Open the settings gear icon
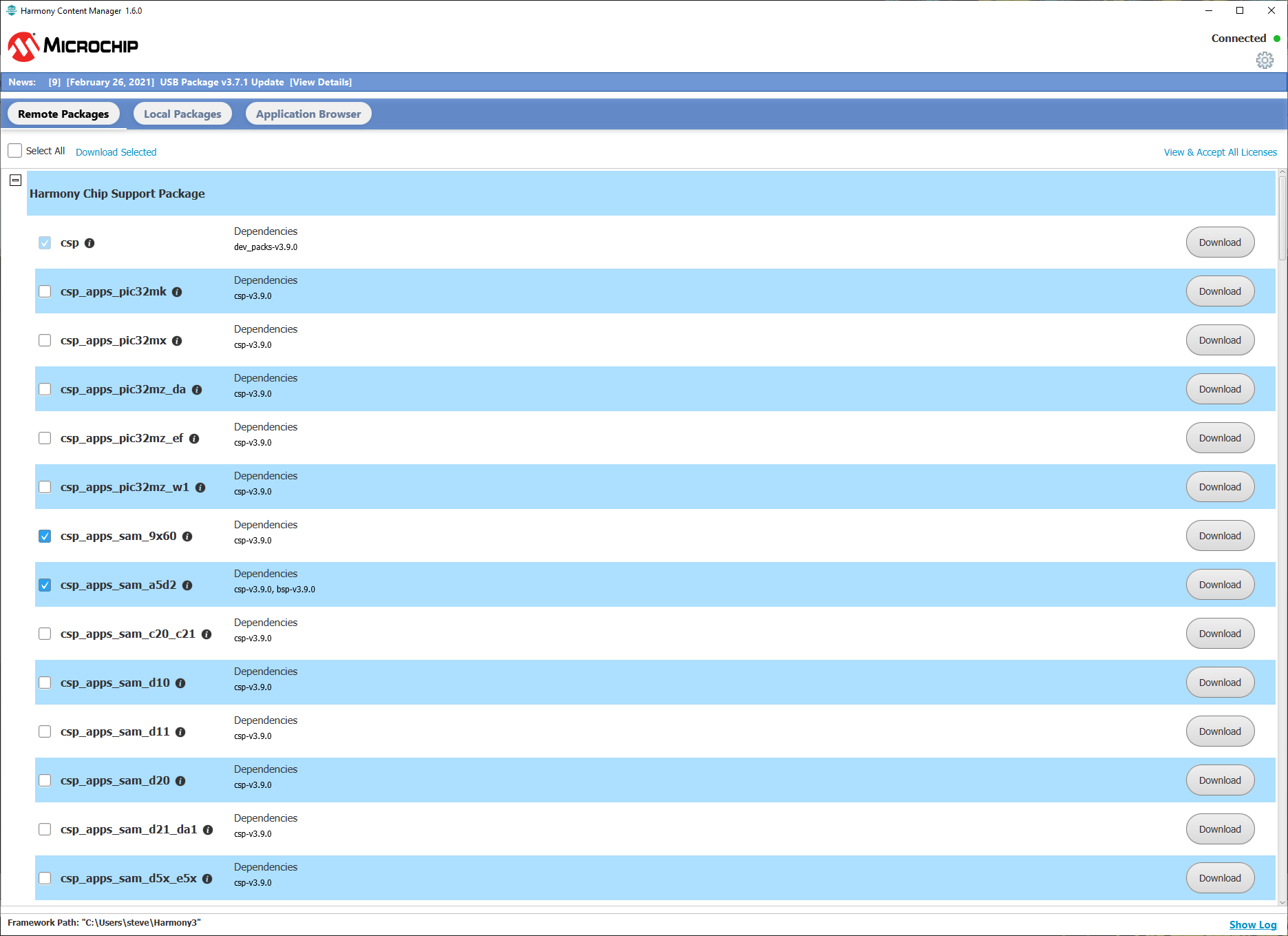Viewport: 1288px width, 936px height. pyautogui.click(x=1265, y=61)
